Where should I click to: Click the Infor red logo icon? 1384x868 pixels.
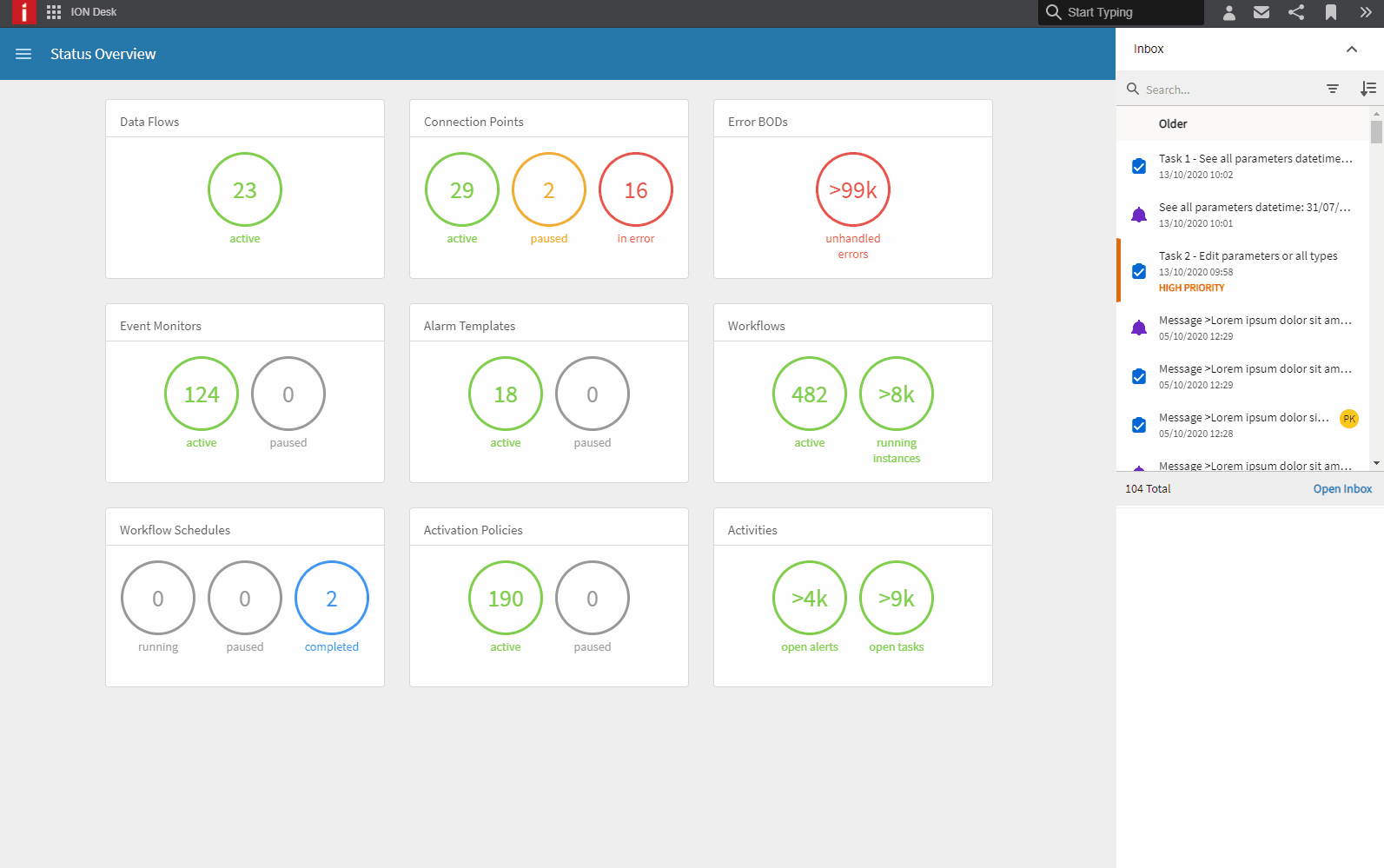tap(23, 12)
